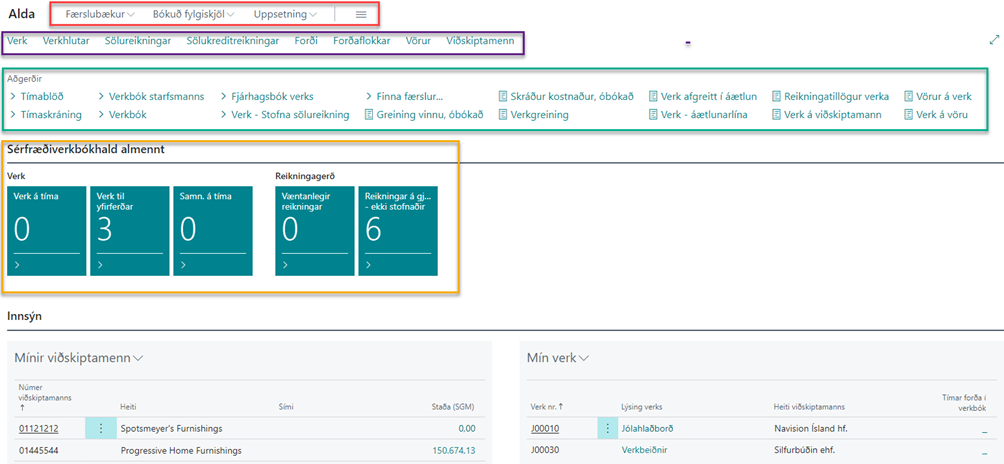Image resolution: width=1004 pixels, height=464 pixels.
Task: Expand the Bókuð fylgiskjöl dropdown menu
Action: (193, 15)
